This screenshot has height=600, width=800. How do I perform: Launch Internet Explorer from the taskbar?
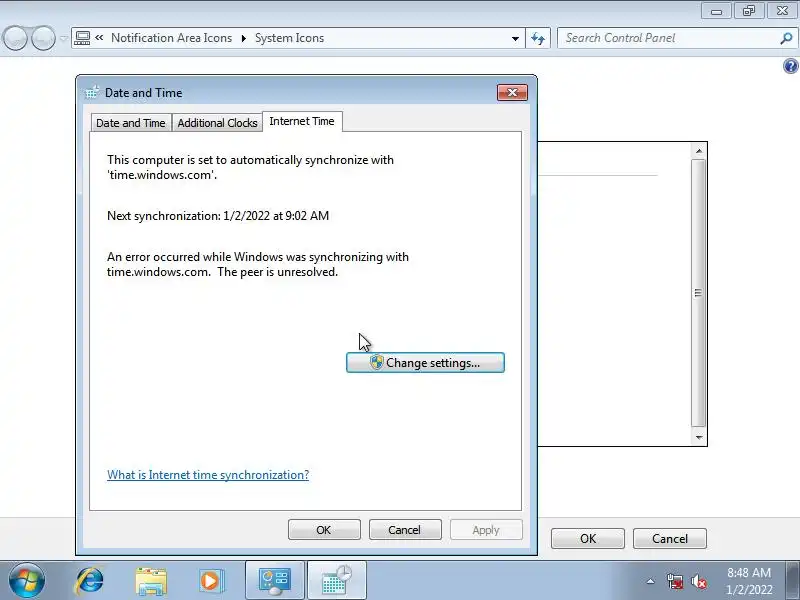tap(89, 581)
